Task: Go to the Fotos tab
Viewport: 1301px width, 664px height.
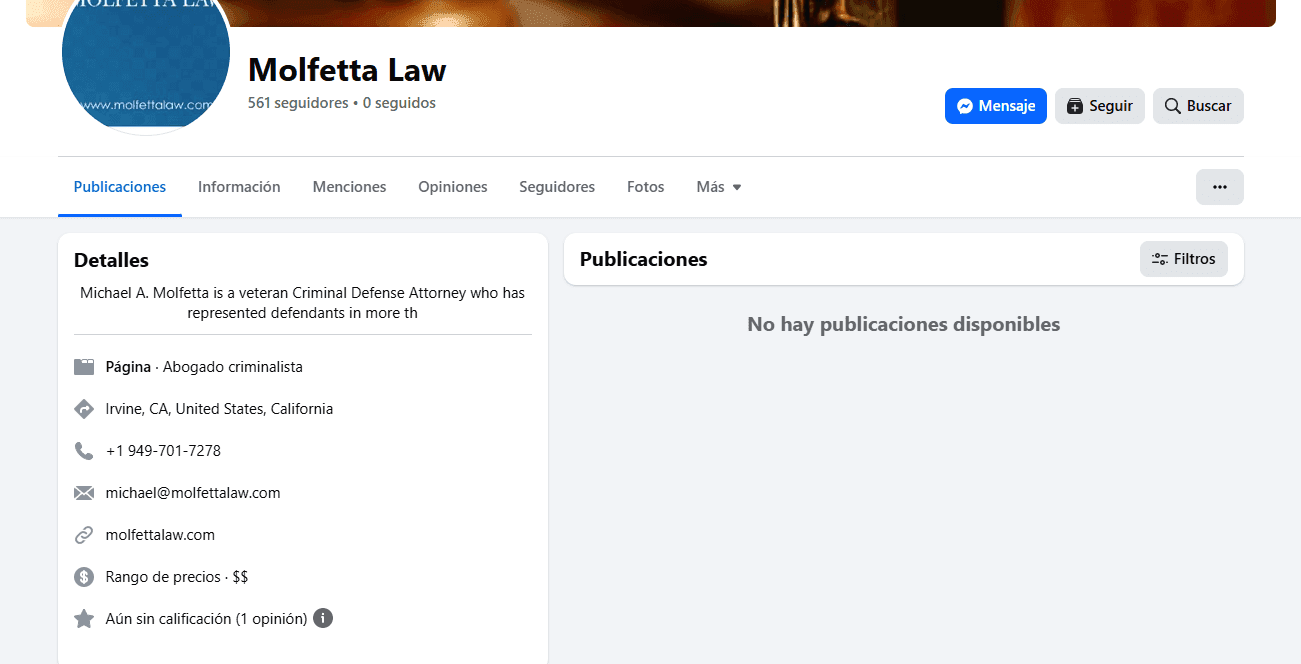Action: 645,187
